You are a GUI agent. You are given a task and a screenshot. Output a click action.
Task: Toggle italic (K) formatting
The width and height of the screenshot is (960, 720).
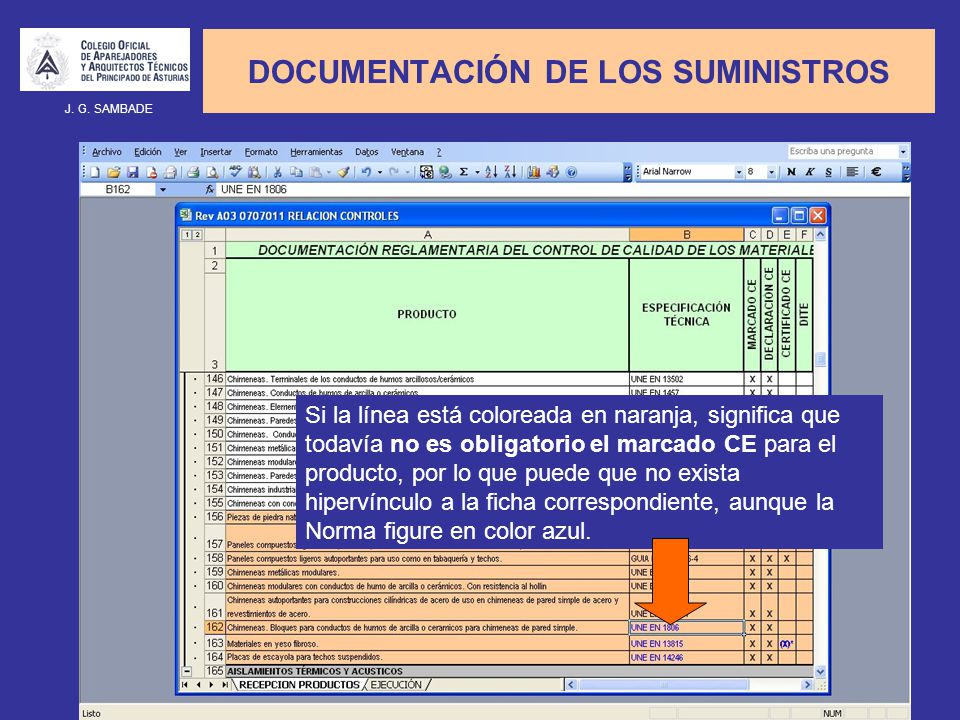click(x=810, y=172)
